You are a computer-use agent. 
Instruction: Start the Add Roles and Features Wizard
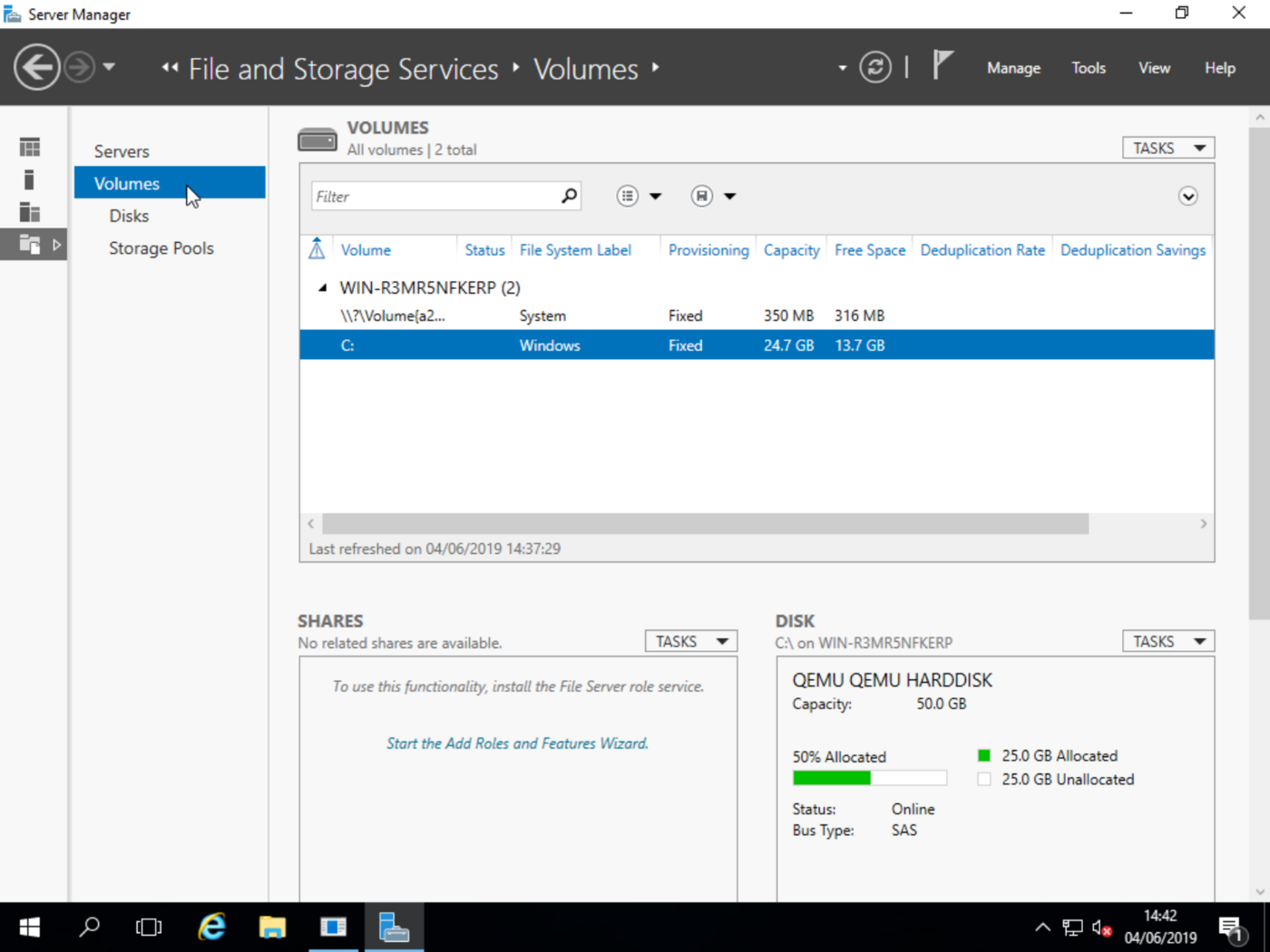point(517,743)
